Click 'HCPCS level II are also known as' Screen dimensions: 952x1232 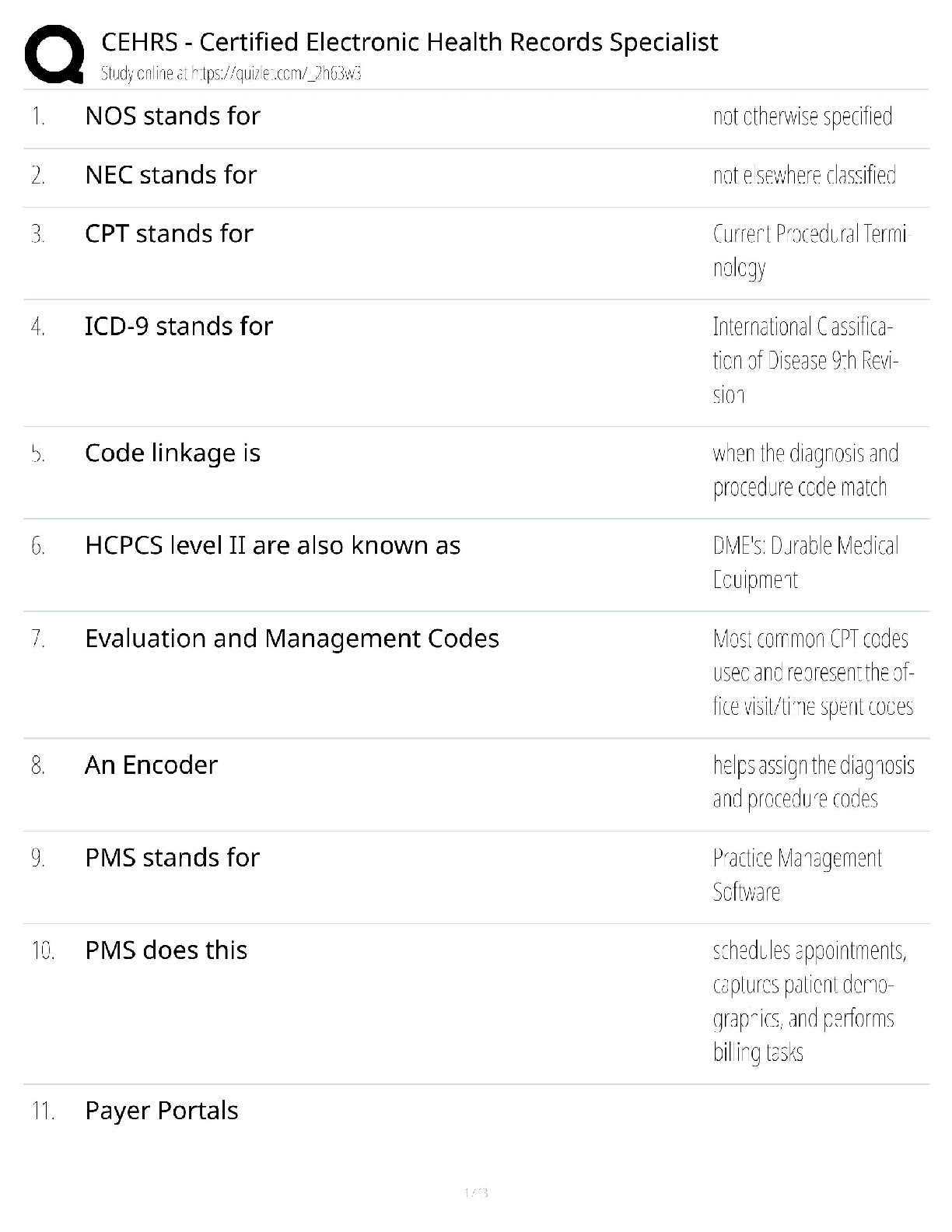tap(272, 546)
